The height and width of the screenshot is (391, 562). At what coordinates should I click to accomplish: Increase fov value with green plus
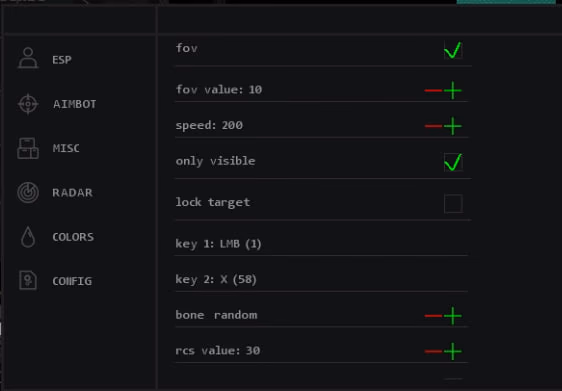tap(453, 90)
